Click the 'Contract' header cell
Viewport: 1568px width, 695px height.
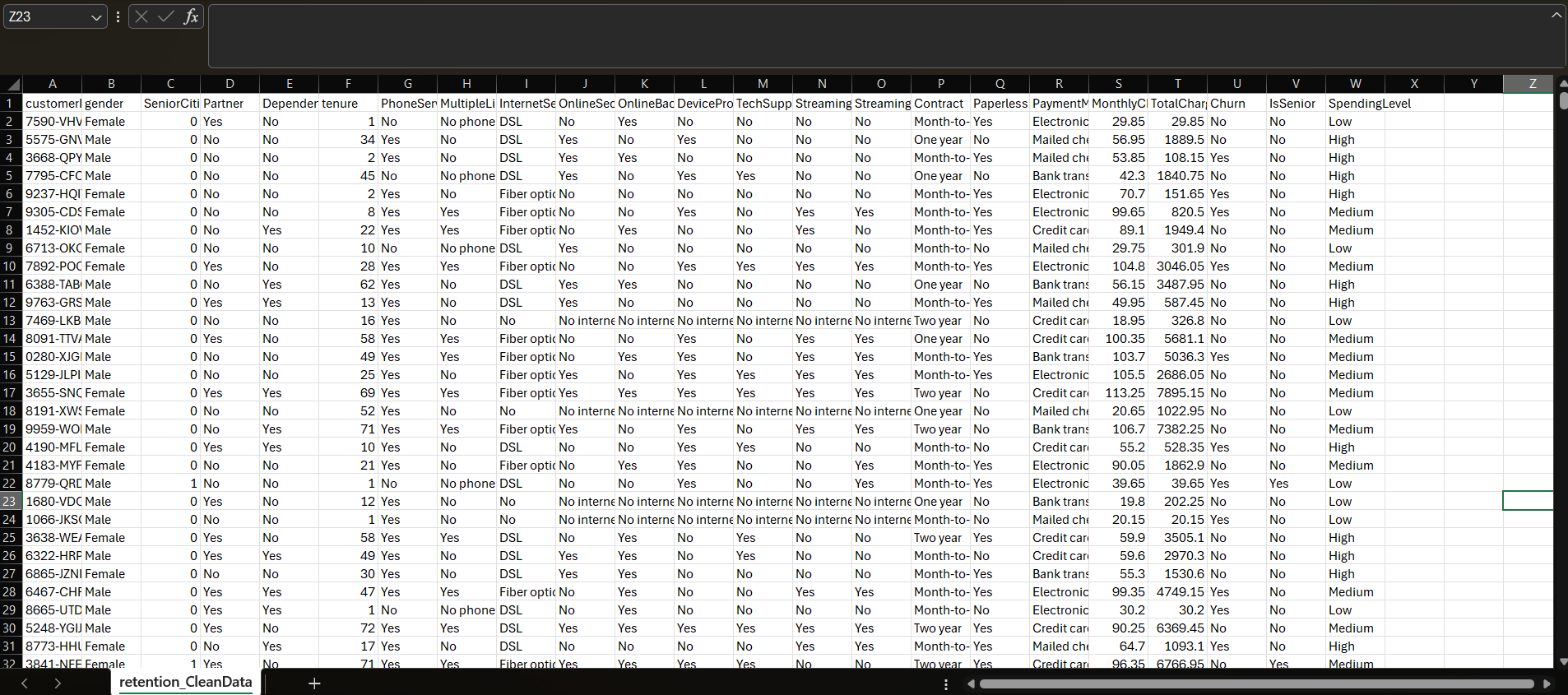941,104
